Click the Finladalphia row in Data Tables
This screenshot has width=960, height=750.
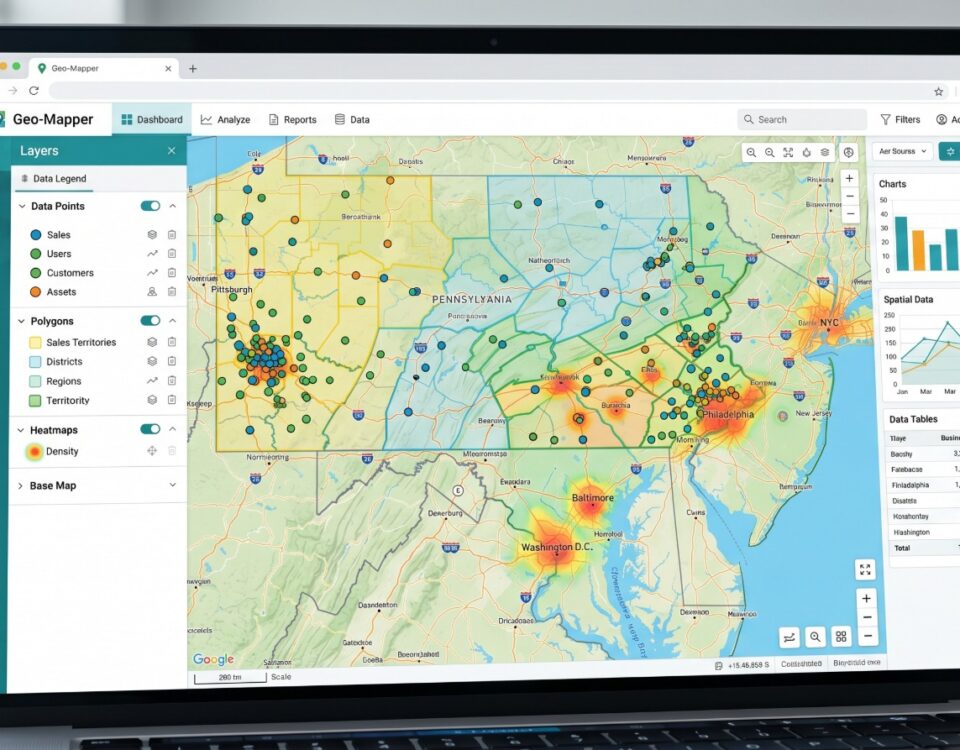click(923, 485)
